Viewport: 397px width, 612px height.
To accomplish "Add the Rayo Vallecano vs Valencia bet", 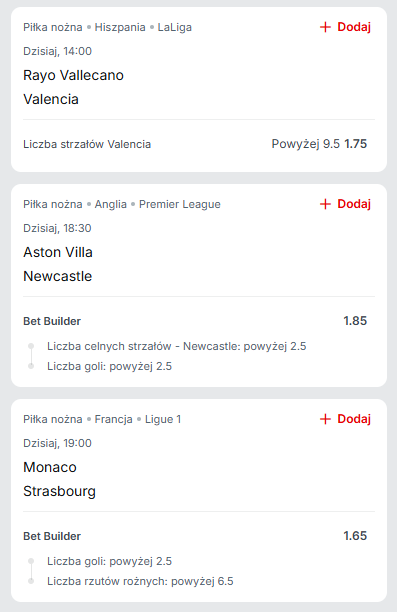I will point(345,27).
